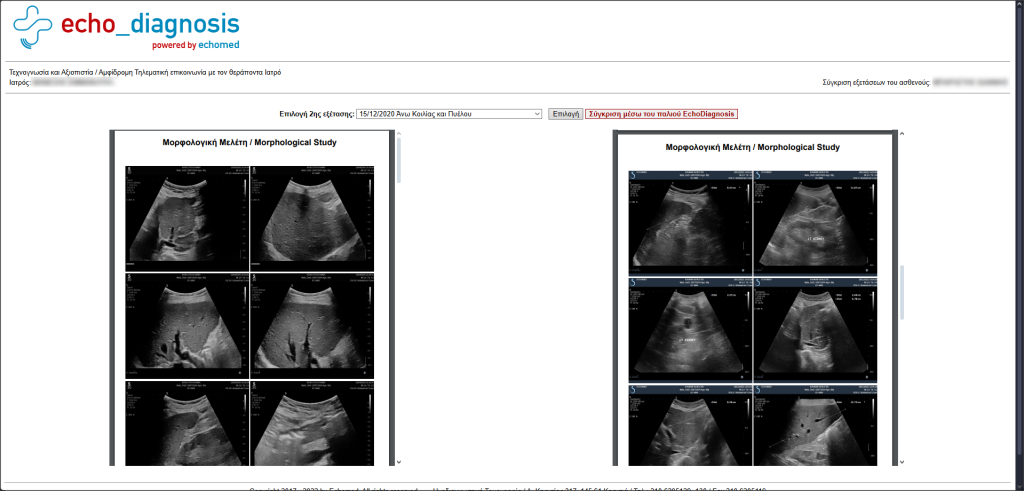1024x491 pixels.
Task: Click second-row left ultrasound image, left report
Action: [187, 325]
